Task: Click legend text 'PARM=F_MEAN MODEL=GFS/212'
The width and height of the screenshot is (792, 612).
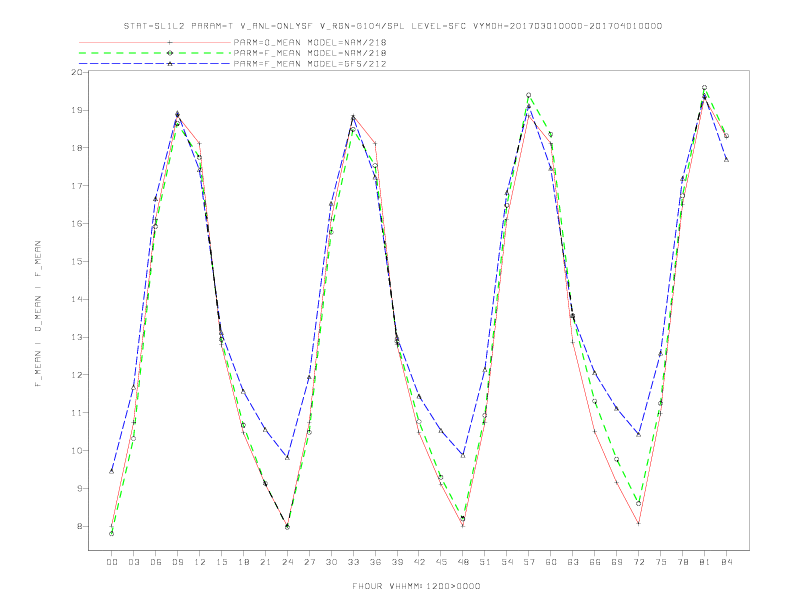Action: [310, 64]
